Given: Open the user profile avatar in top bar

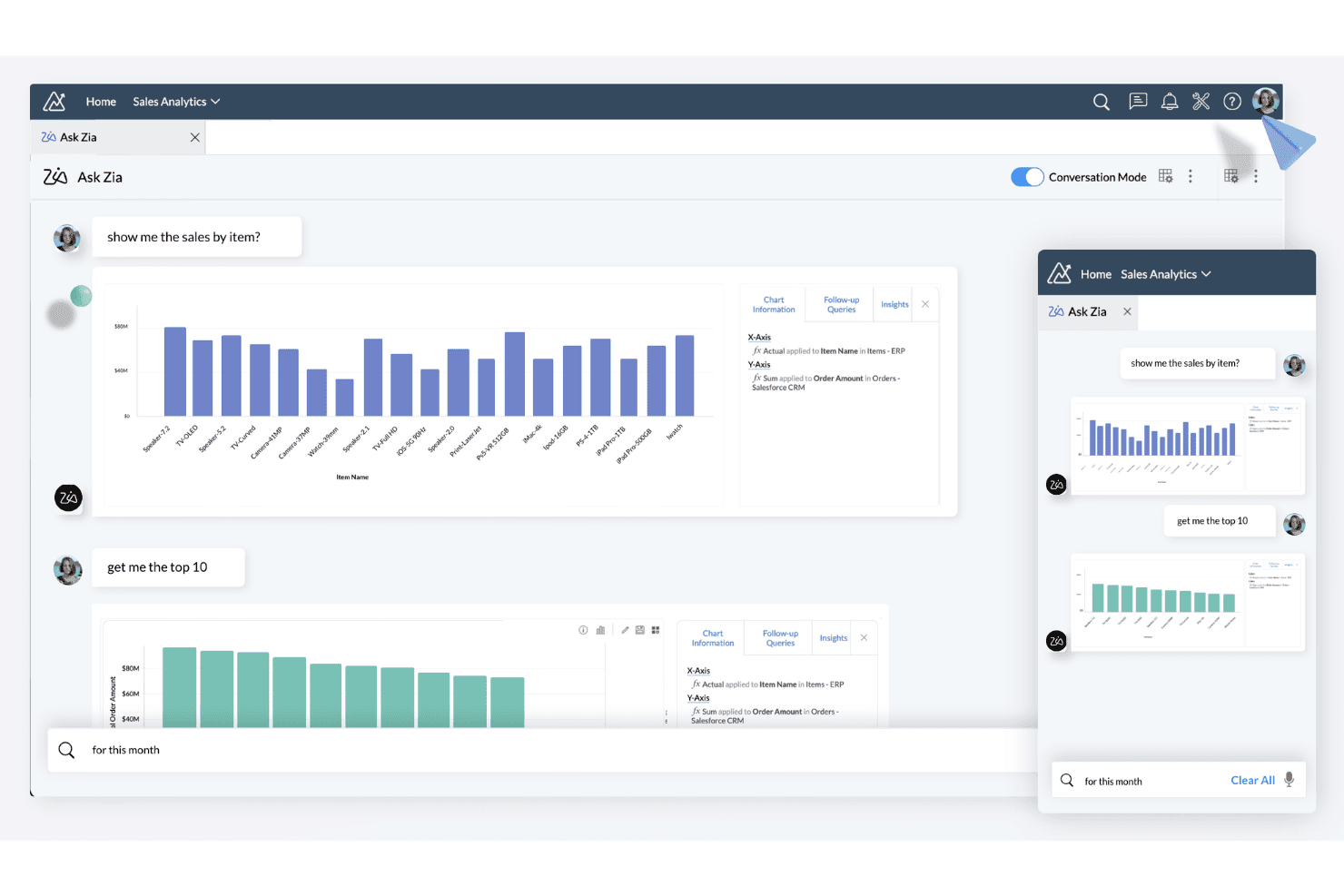Looking at the screenshot, I should click(x=1265, y=101).
